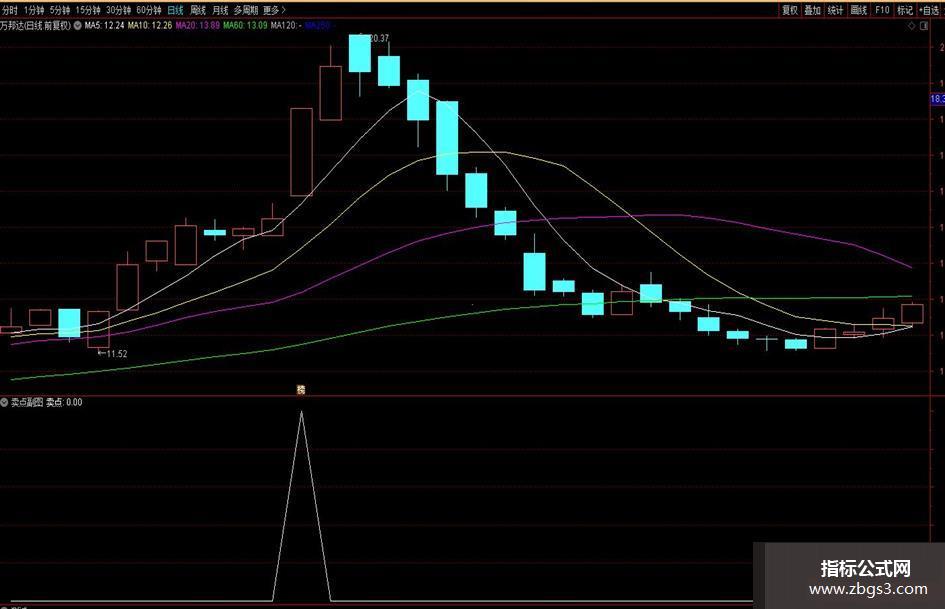Activate the 画线 drawing tool
945x609 pixels.
[858, 10]
